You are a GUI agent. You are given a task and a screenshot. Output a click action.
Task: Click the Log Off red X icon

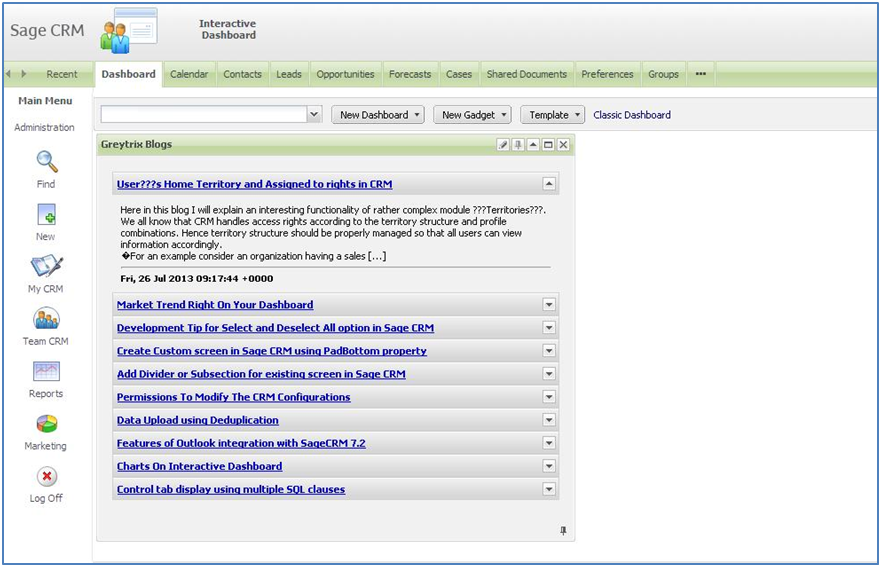pos(47,476)
